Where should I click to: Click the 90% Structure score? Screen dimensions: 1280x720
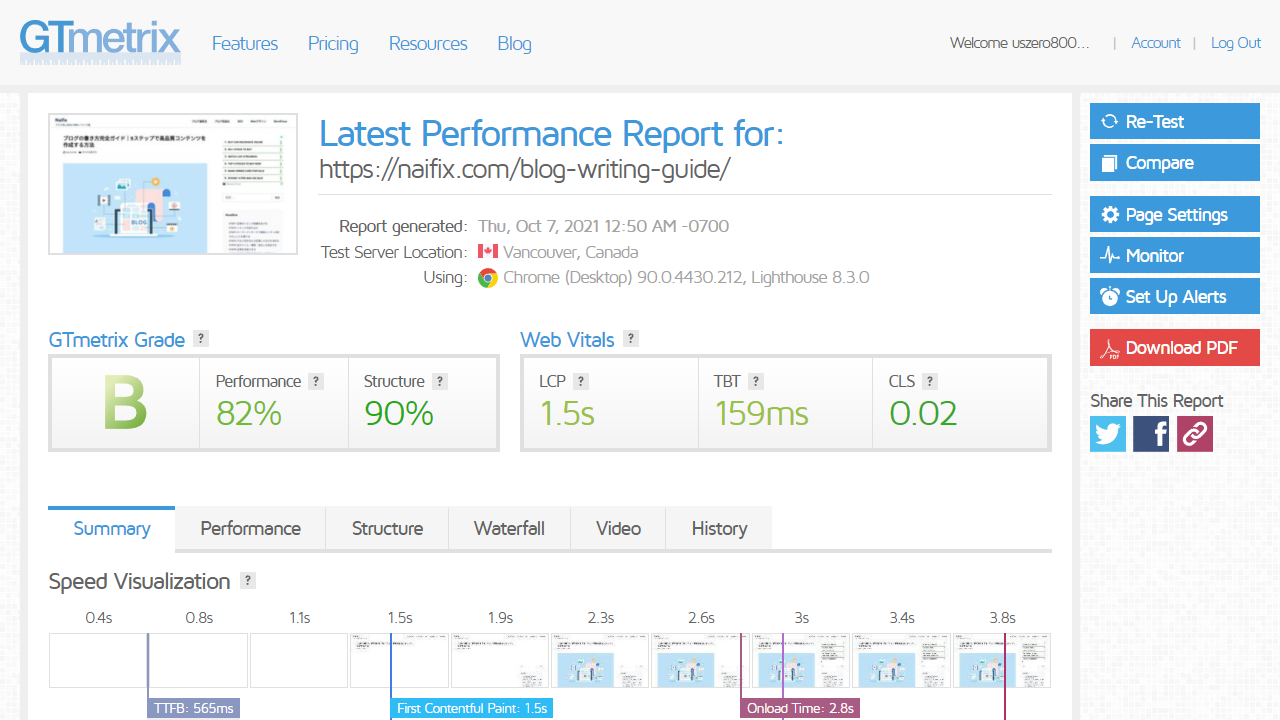click(x=399, y=413)
